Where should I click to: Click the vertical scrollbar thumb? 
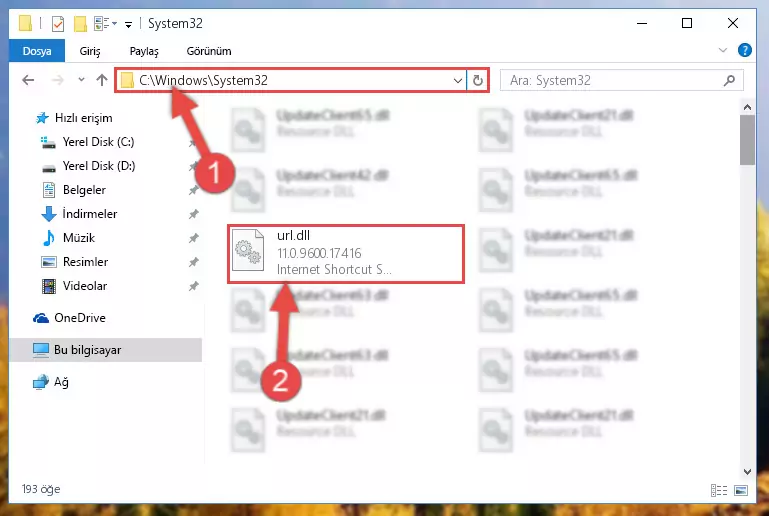pos(747,140)
